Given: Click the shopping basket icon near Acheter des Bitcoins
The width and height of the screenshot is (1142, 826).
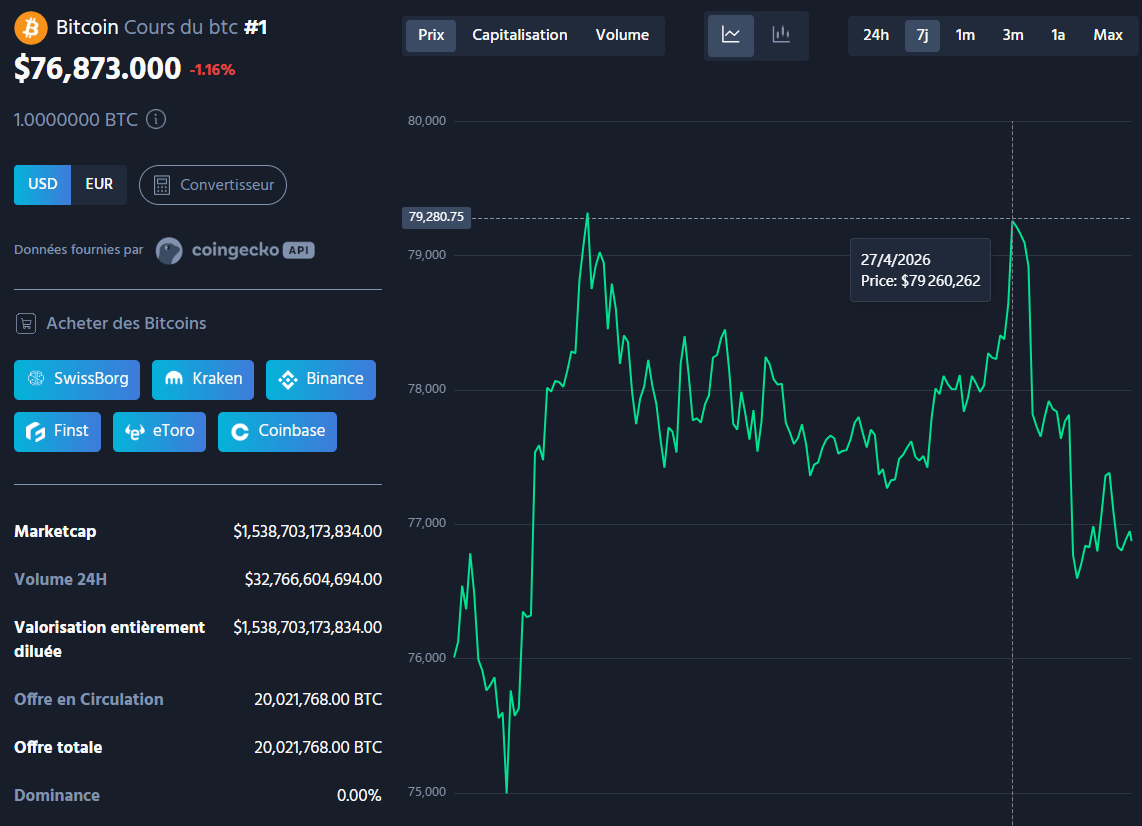Looking at the screenshot, I should 26,323.
